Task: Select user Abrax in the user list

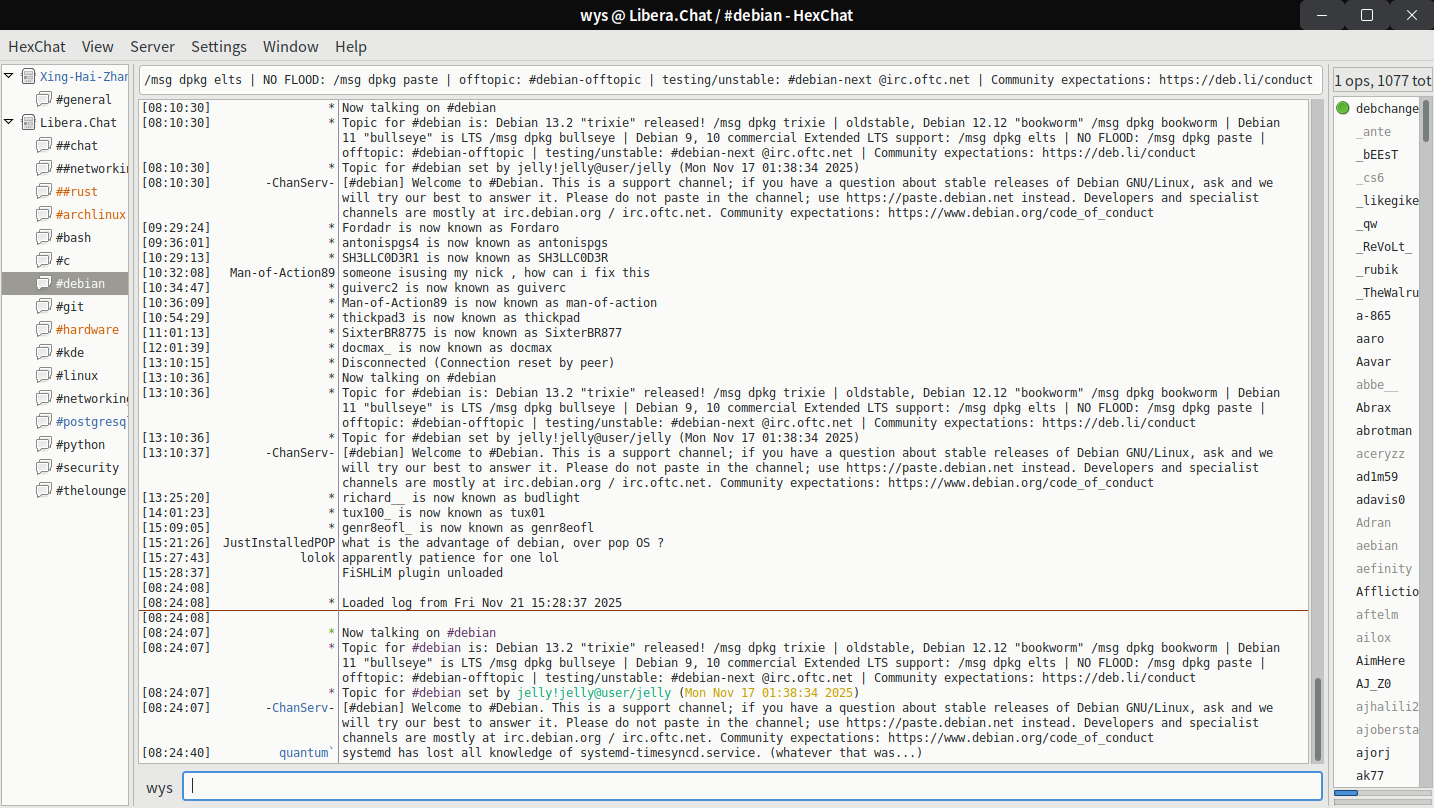Action: click(x=1373, y=407)
